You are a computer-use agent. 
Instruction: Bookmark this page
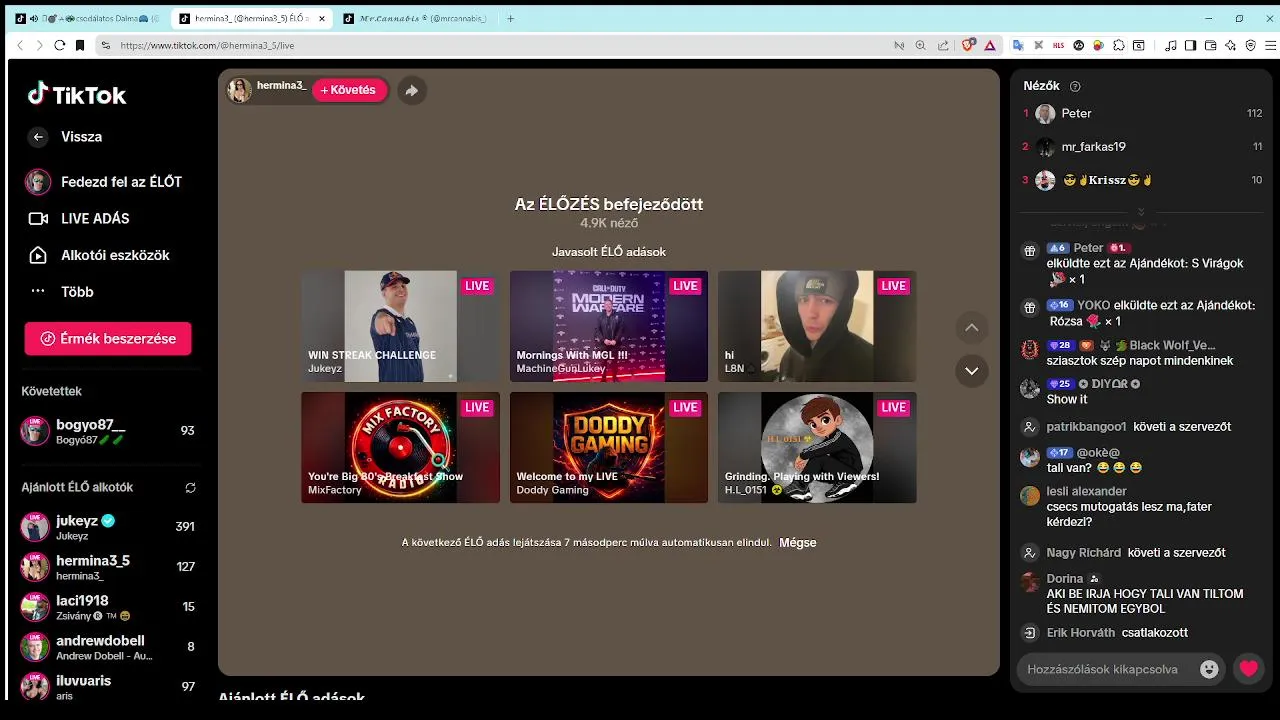point(80,45)
